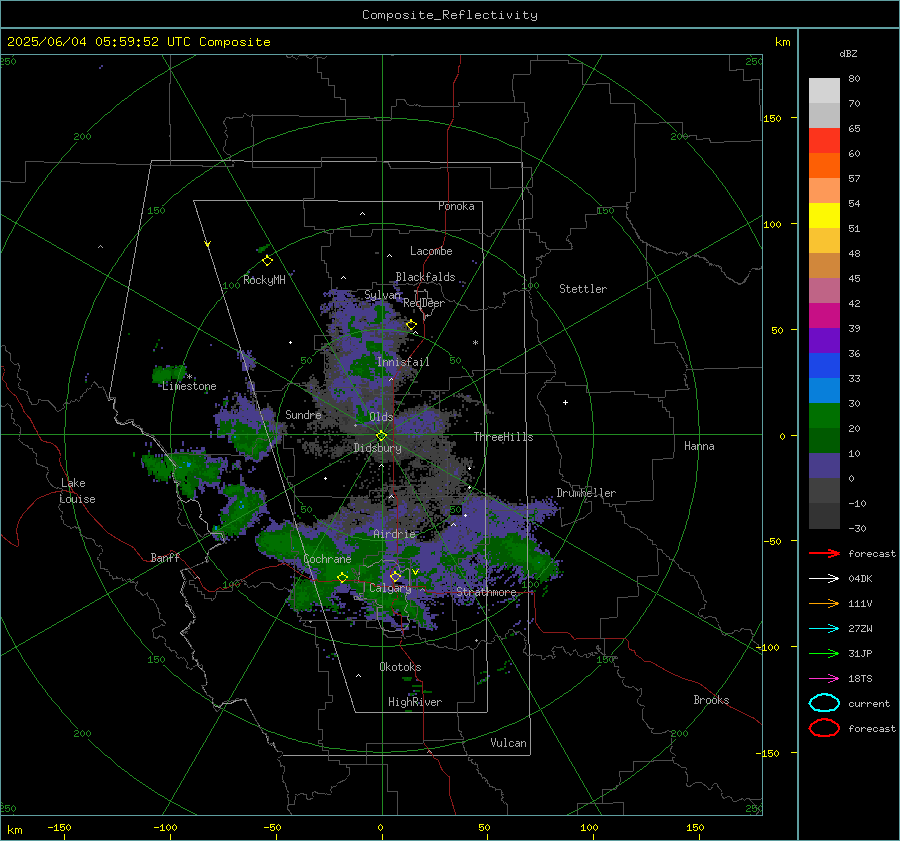
Task: Click the yellow diamond marker above Calgary
Action: 395,576
